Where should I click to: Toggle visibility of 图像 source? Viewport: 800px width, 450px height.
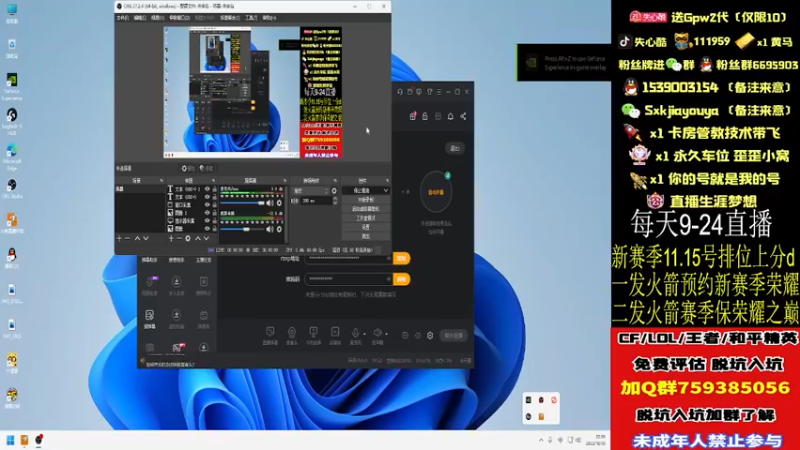(x=207, y=229)
